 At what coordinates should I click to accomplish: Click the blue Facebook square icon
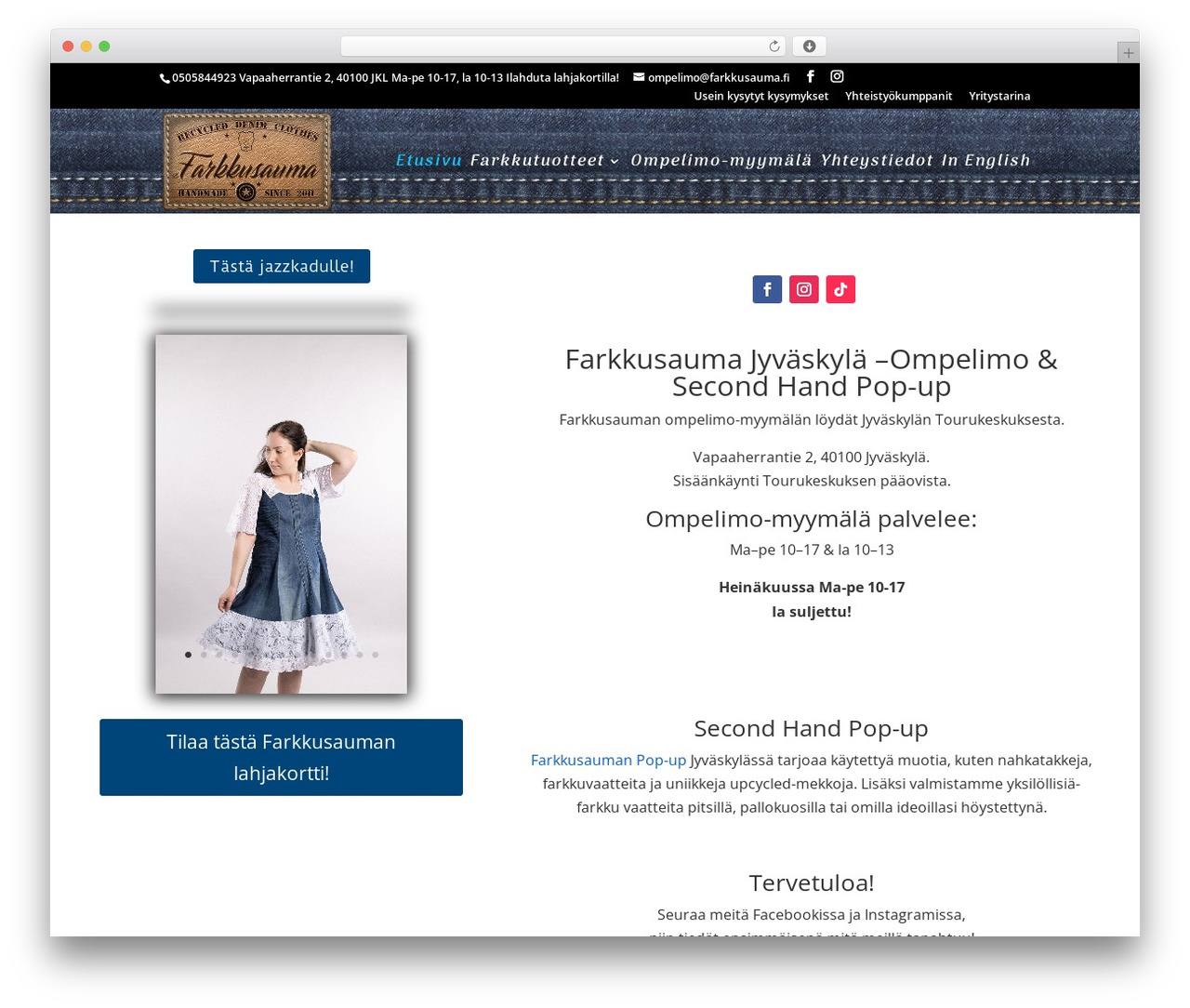point(767,289)
